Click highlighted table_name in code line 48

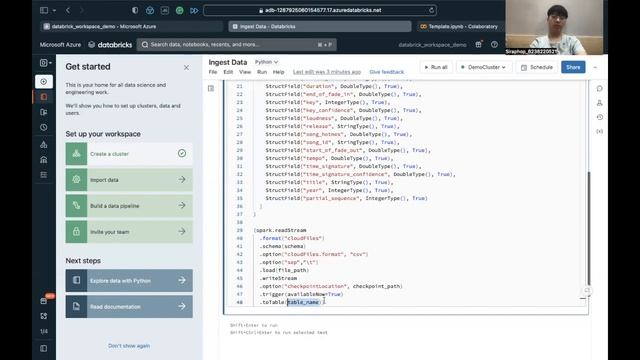pos(303,302)
